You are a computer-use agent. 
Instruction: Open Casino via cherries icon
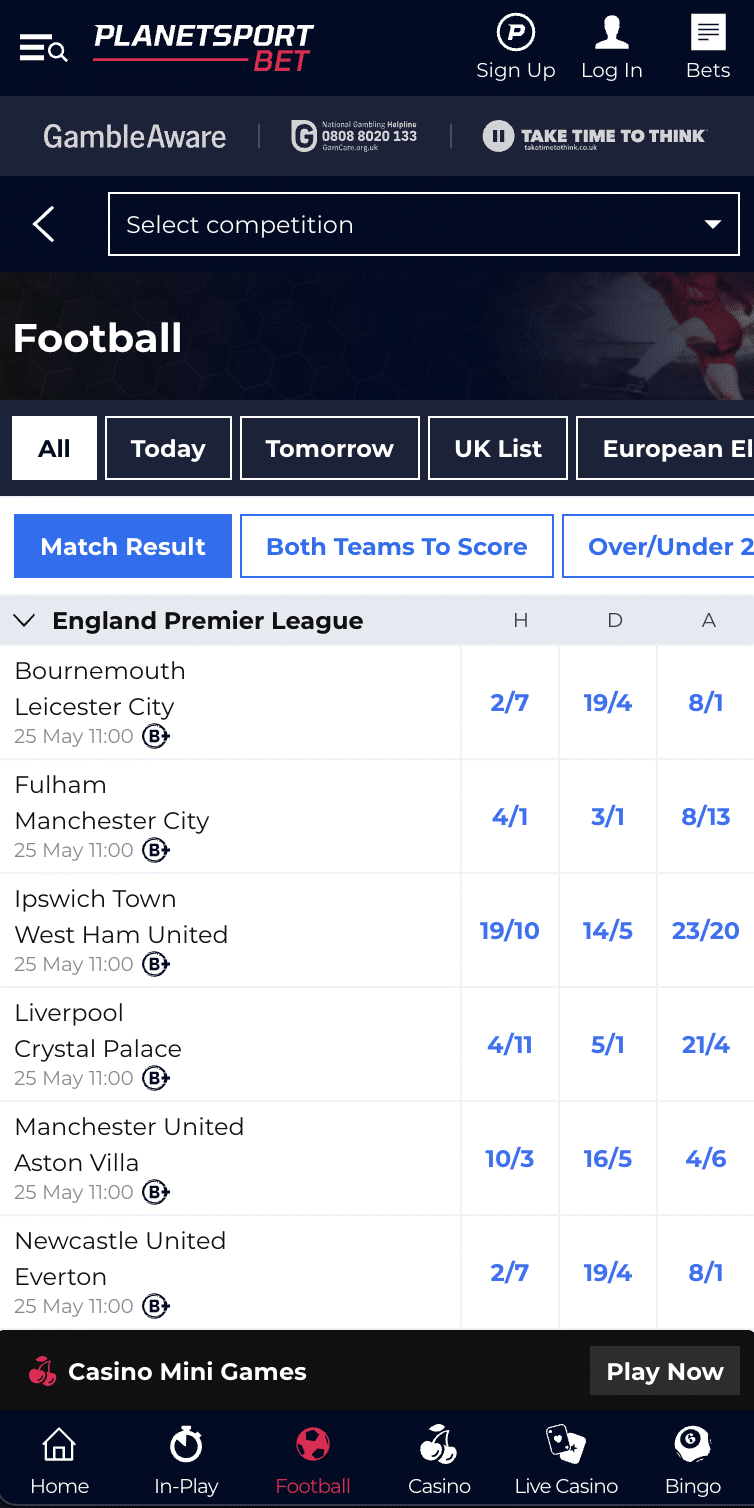point(439,1443)
